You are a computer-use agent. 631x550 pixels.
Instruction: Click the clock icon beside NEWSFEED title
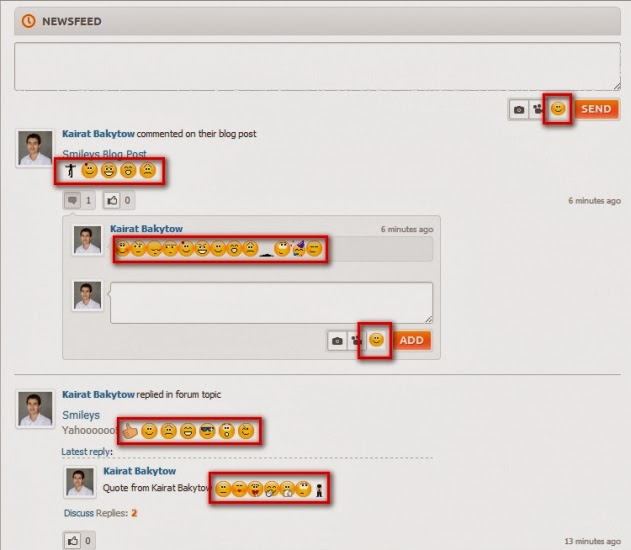click(28, 21)
